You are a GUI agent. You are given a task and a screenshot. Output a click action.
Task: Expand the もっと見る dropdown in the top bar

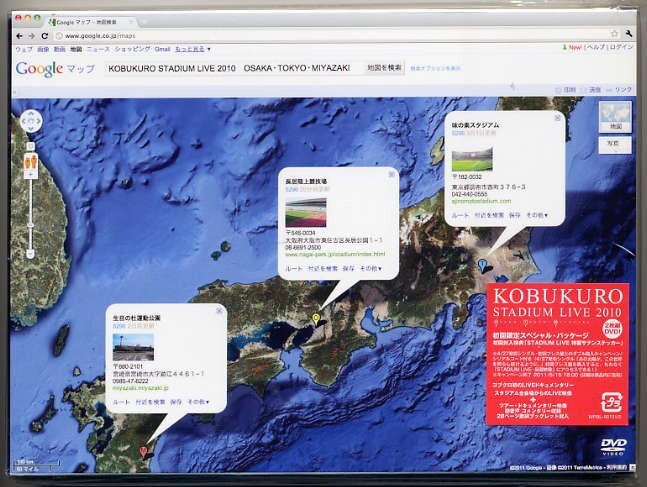[x=193, y=49]
